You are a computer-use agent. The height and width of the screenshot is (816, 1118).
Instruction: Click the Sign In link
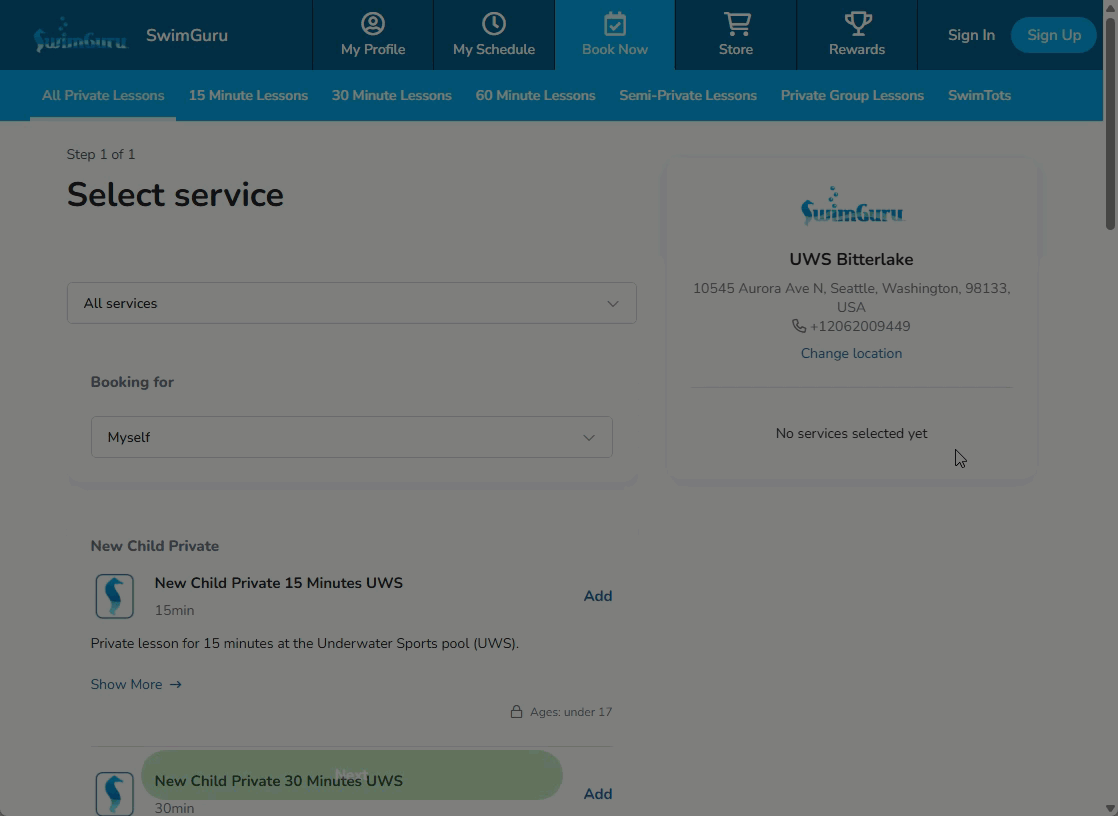coord(971,35)
